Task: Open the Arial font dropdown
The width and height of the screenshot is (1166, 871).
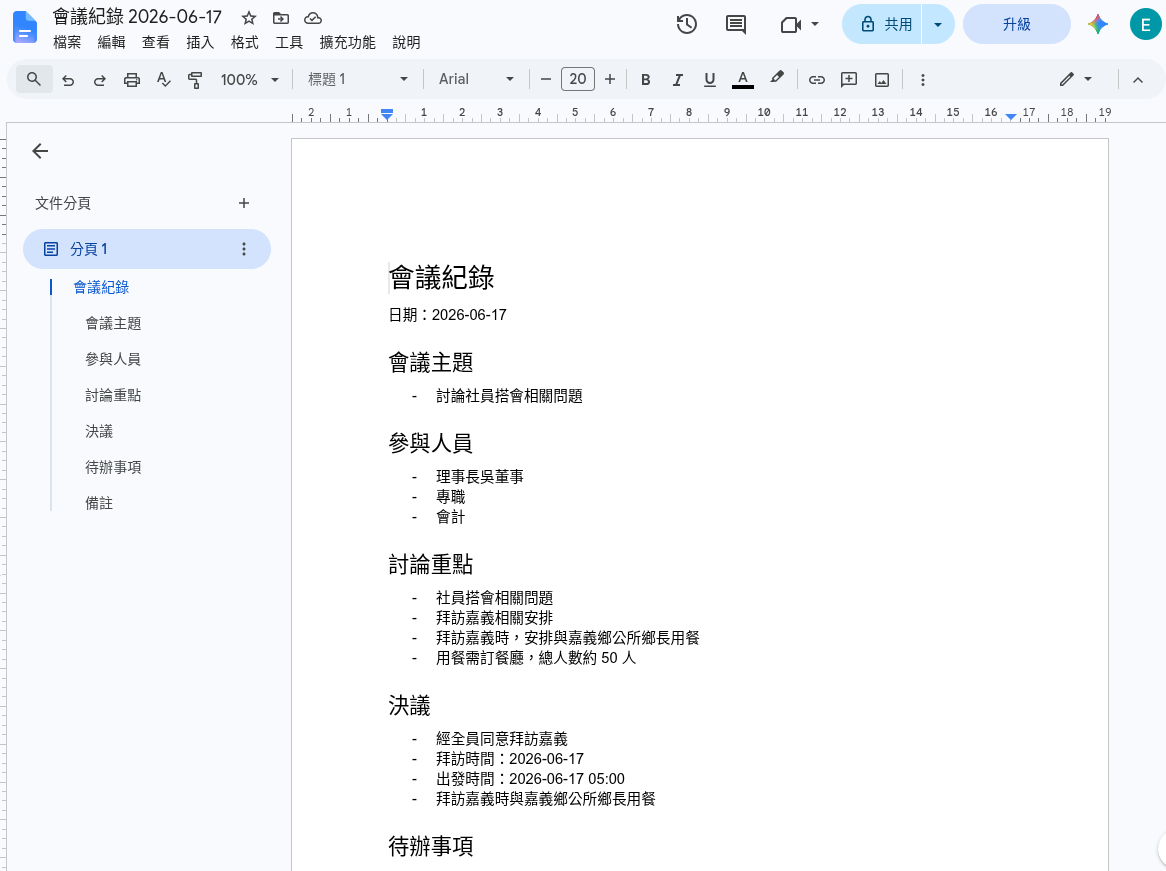Action: pos(476,79)
